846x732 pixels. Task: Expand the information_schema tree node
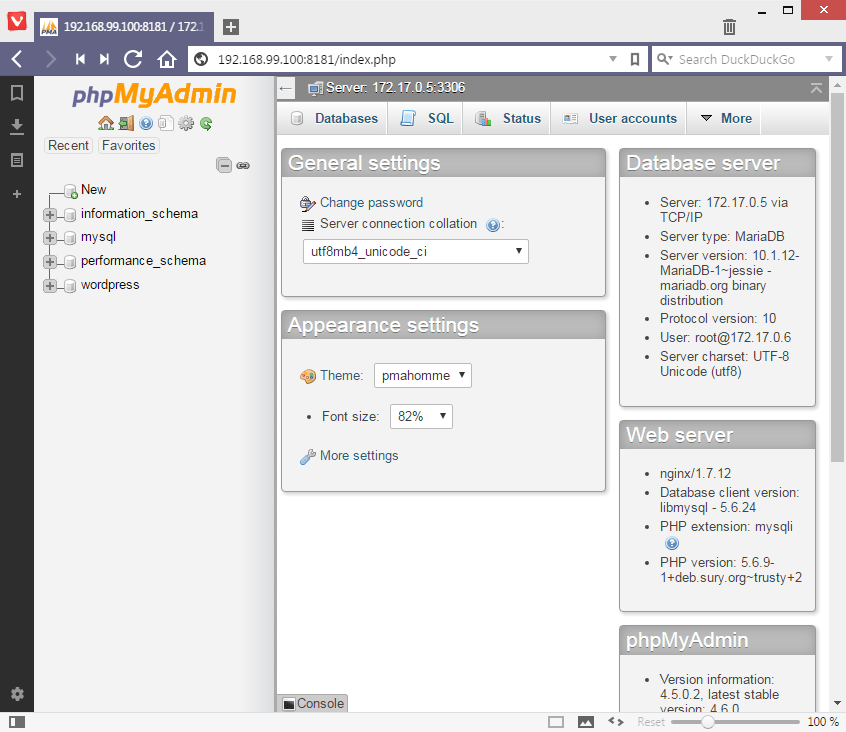(49, 213)
